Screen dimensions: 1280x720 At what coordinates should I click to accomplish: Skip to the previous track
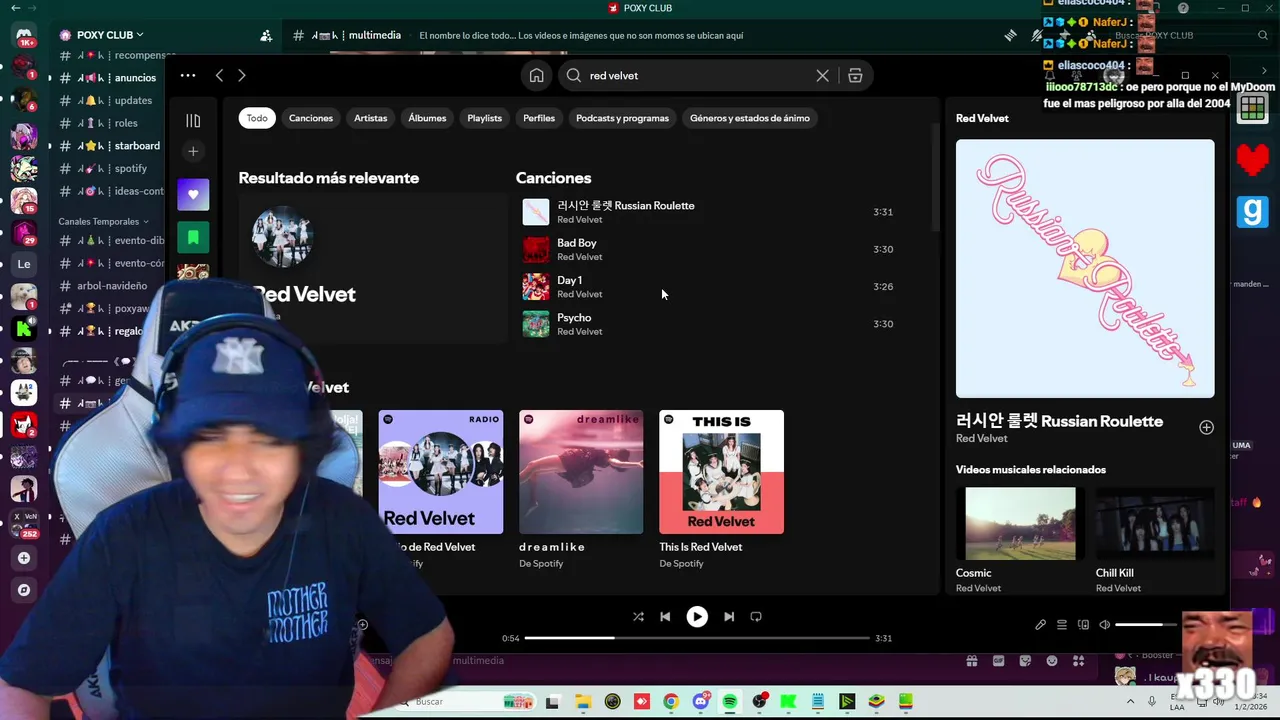(x=665, y=617)
